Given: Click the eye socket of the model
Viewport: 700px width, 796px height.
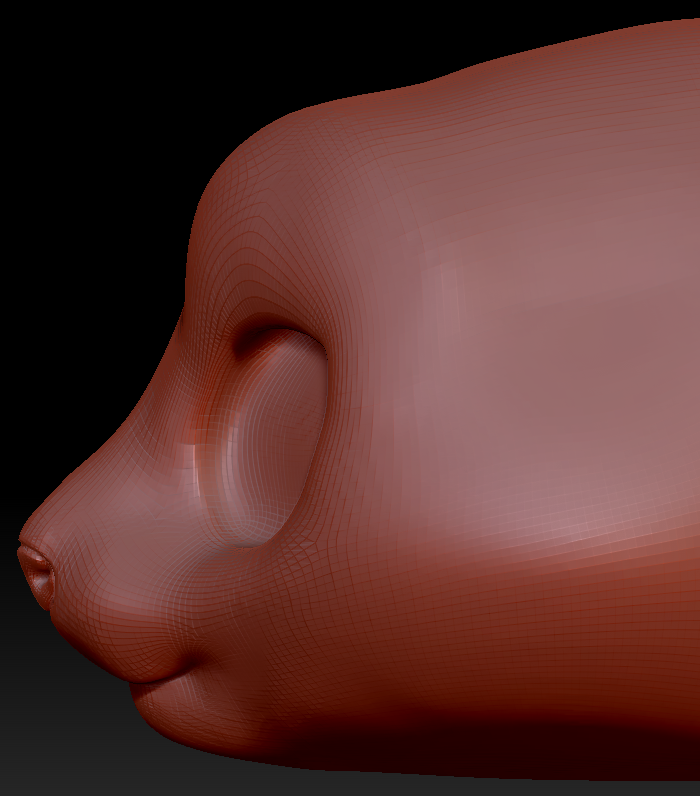Looking at the screenshot, I should point(277,436).
